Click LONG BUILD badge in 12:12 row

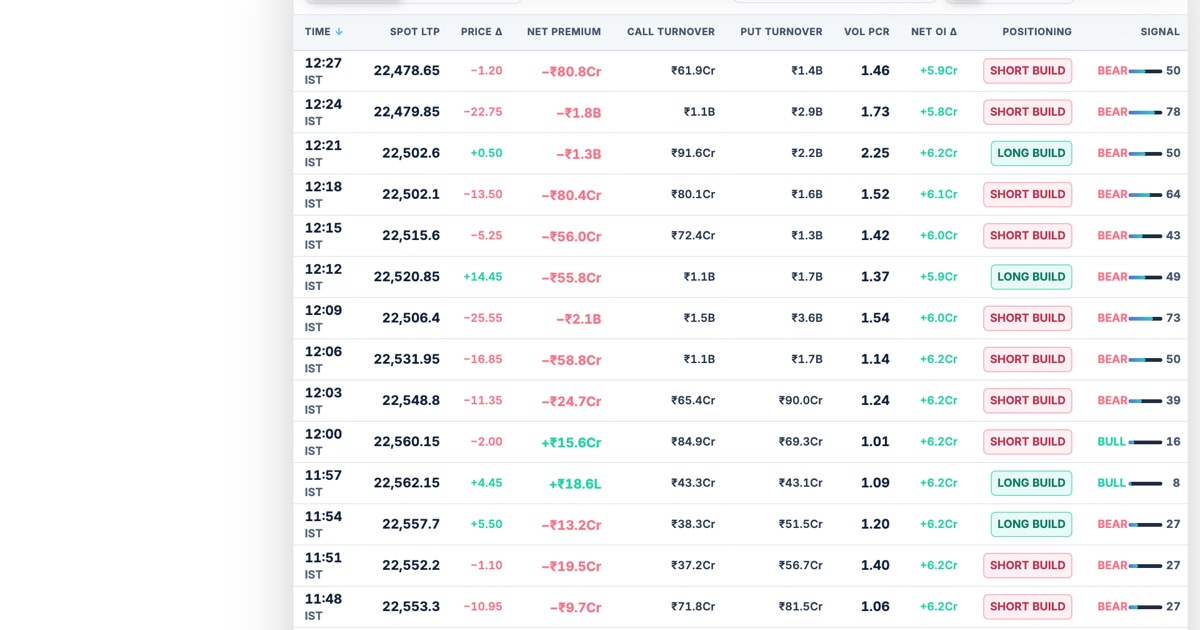pos(1031,277)
